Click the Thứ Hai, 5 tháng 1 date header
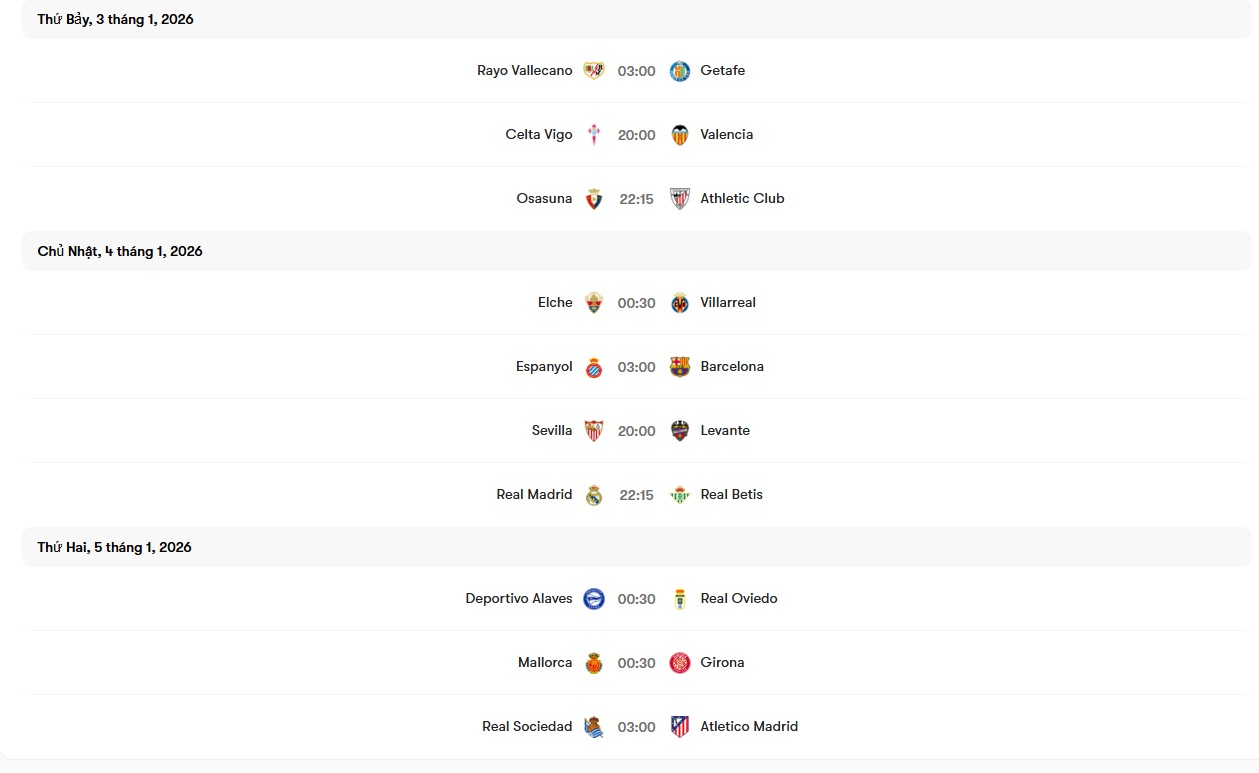The width and height of the screenshot is (1259, 773). (115, 548)
